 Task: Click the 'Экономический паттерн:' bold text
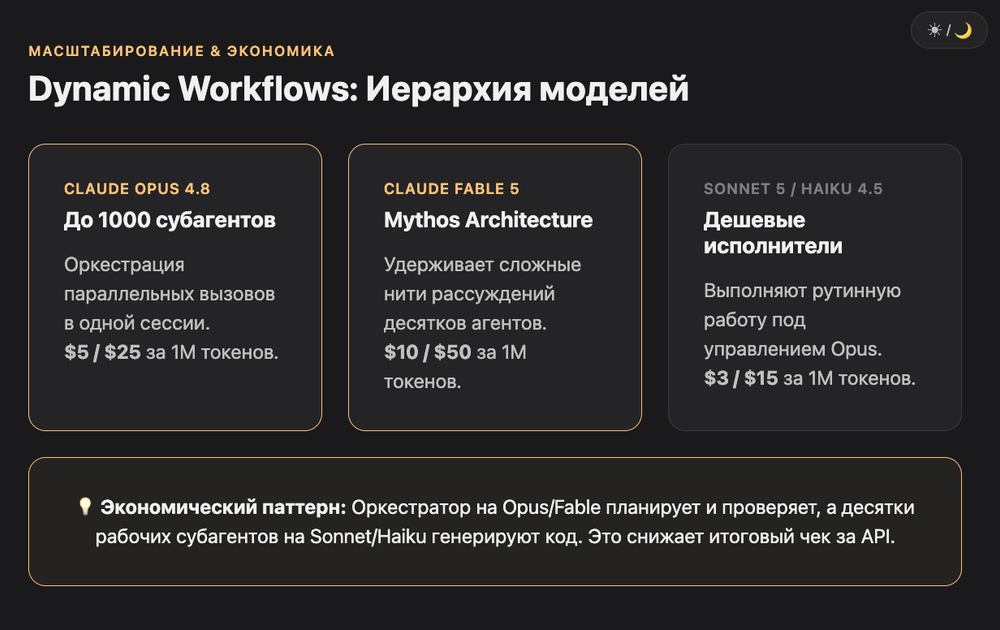223,508
